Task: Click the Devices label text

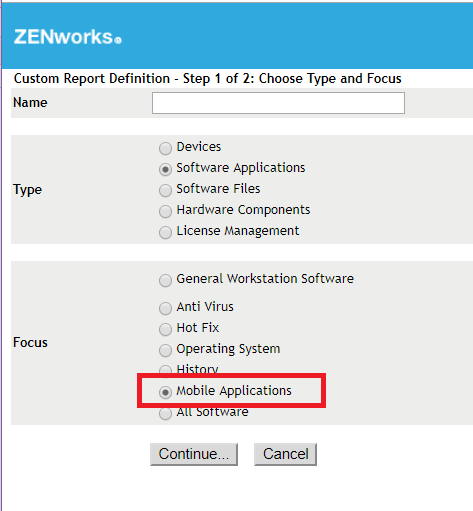Action: point(199,147)
